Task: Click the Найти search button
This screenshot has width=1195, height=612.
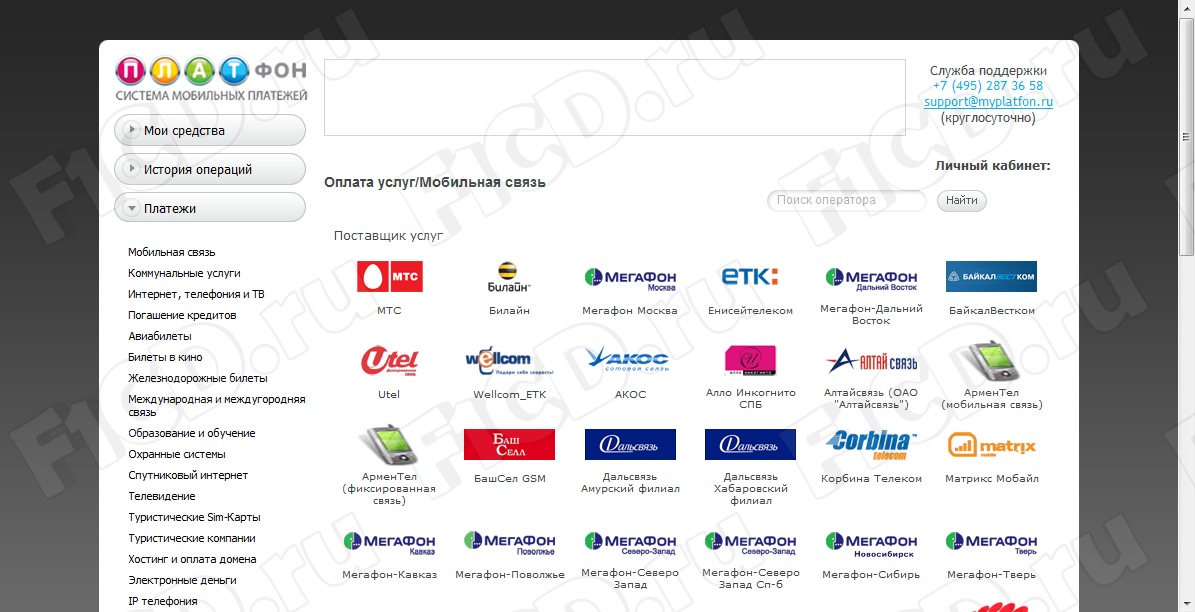Action: click(962, 200)
